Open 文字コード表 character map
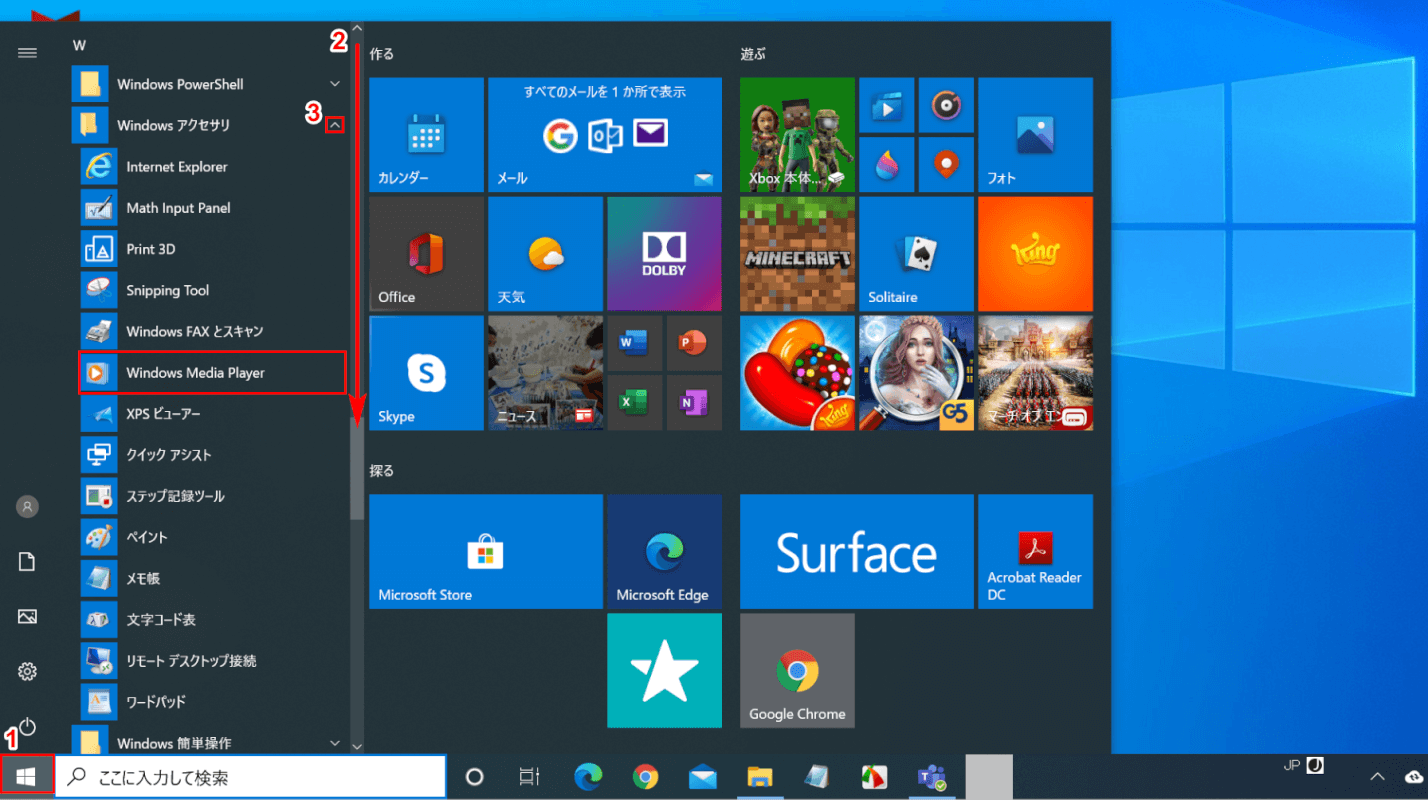 tap(211, 619)
